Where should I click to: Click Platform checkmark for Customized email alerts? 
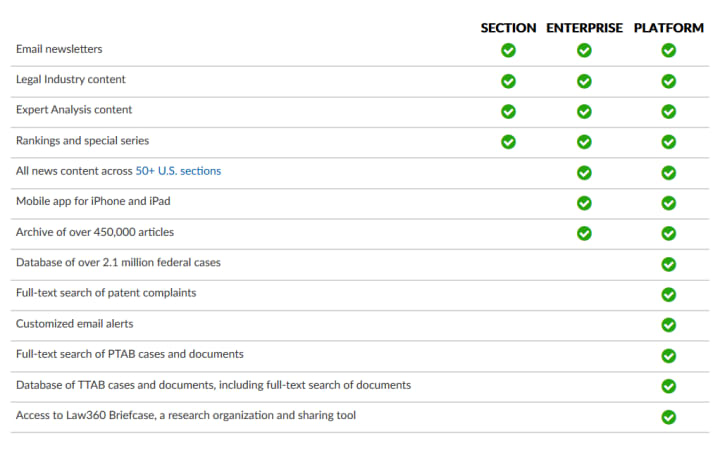[669, 325]
